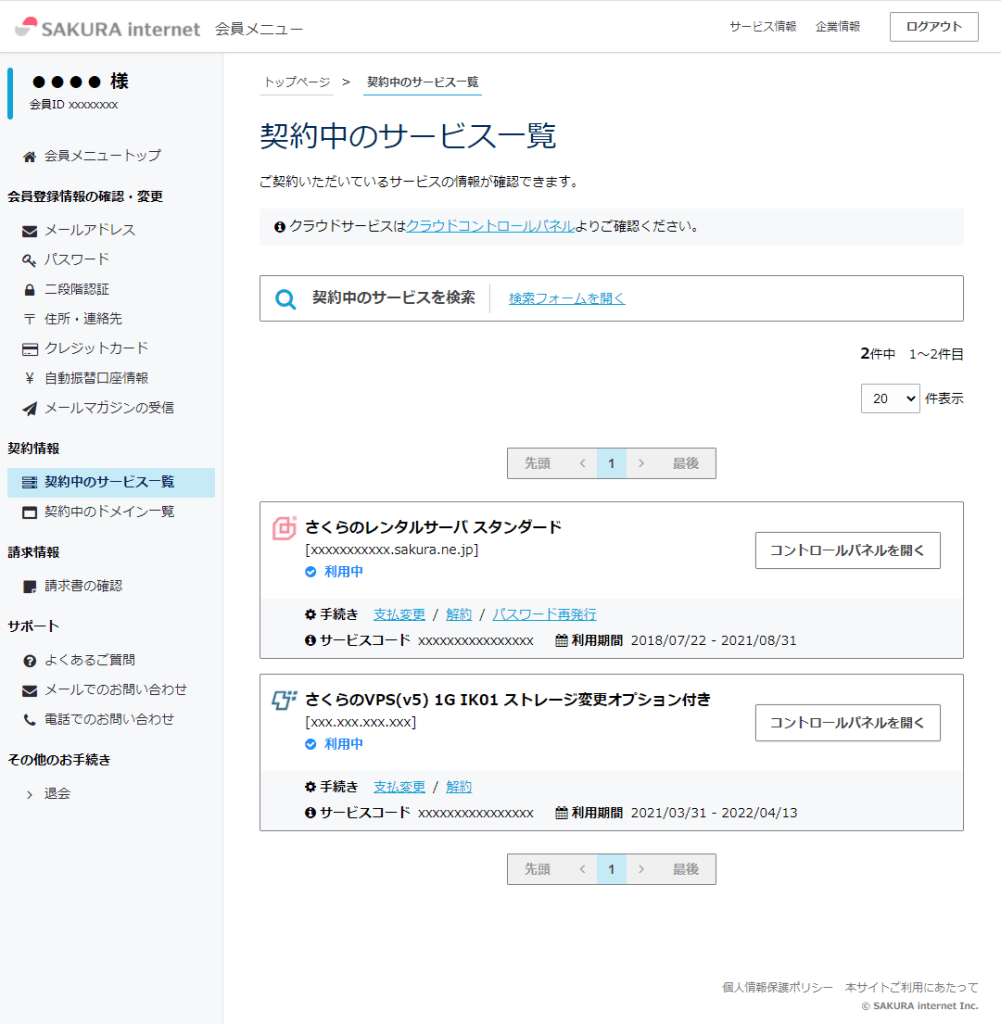The height and width of the screenshot is (1024, 1001).
Task: Click 解約 on the VPS card
Action: (x=458, y=787)
